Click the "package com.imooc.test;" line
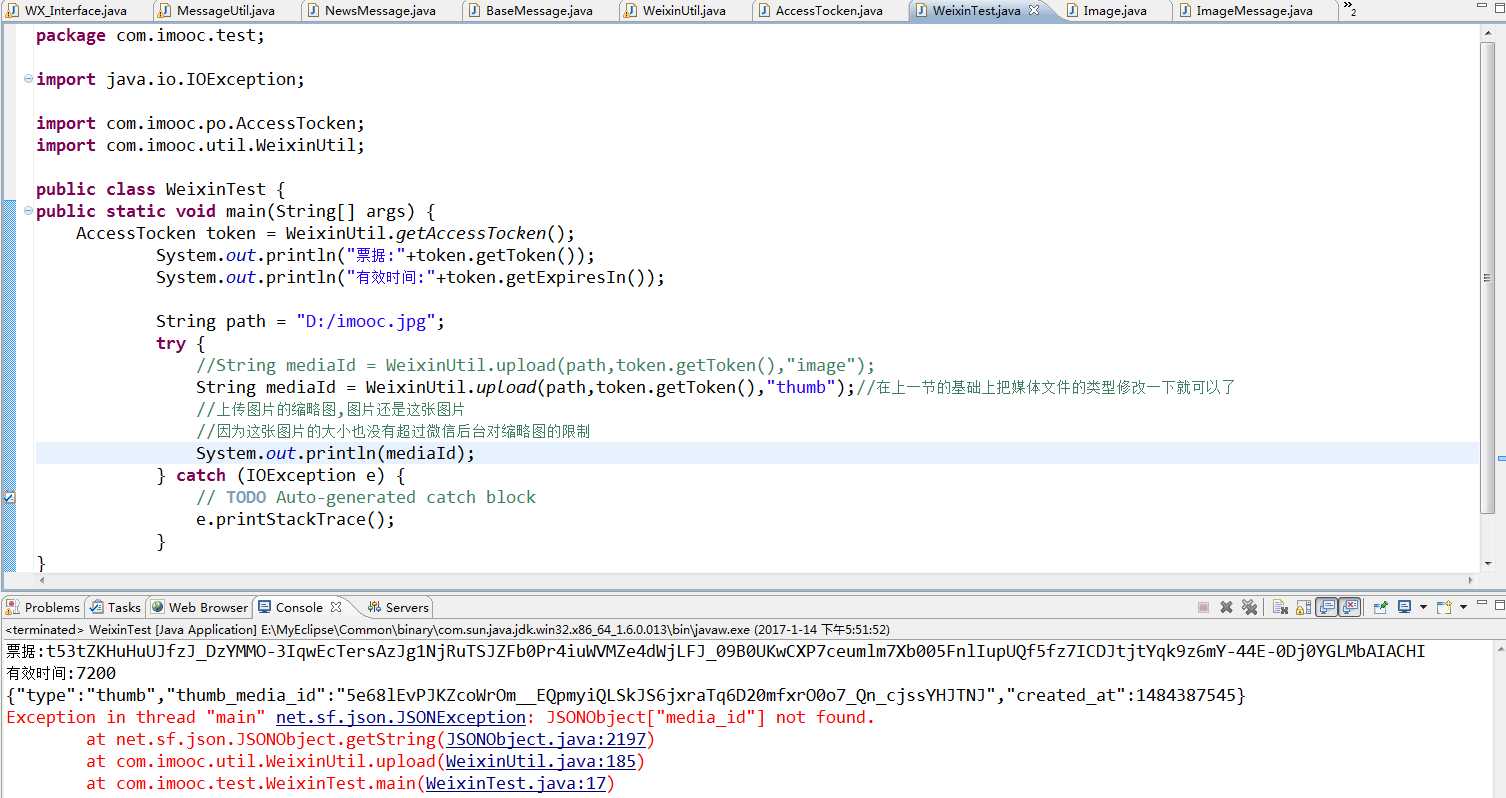Image resolution: width=1506 pixels, height=798 pixels. (151, 35)
